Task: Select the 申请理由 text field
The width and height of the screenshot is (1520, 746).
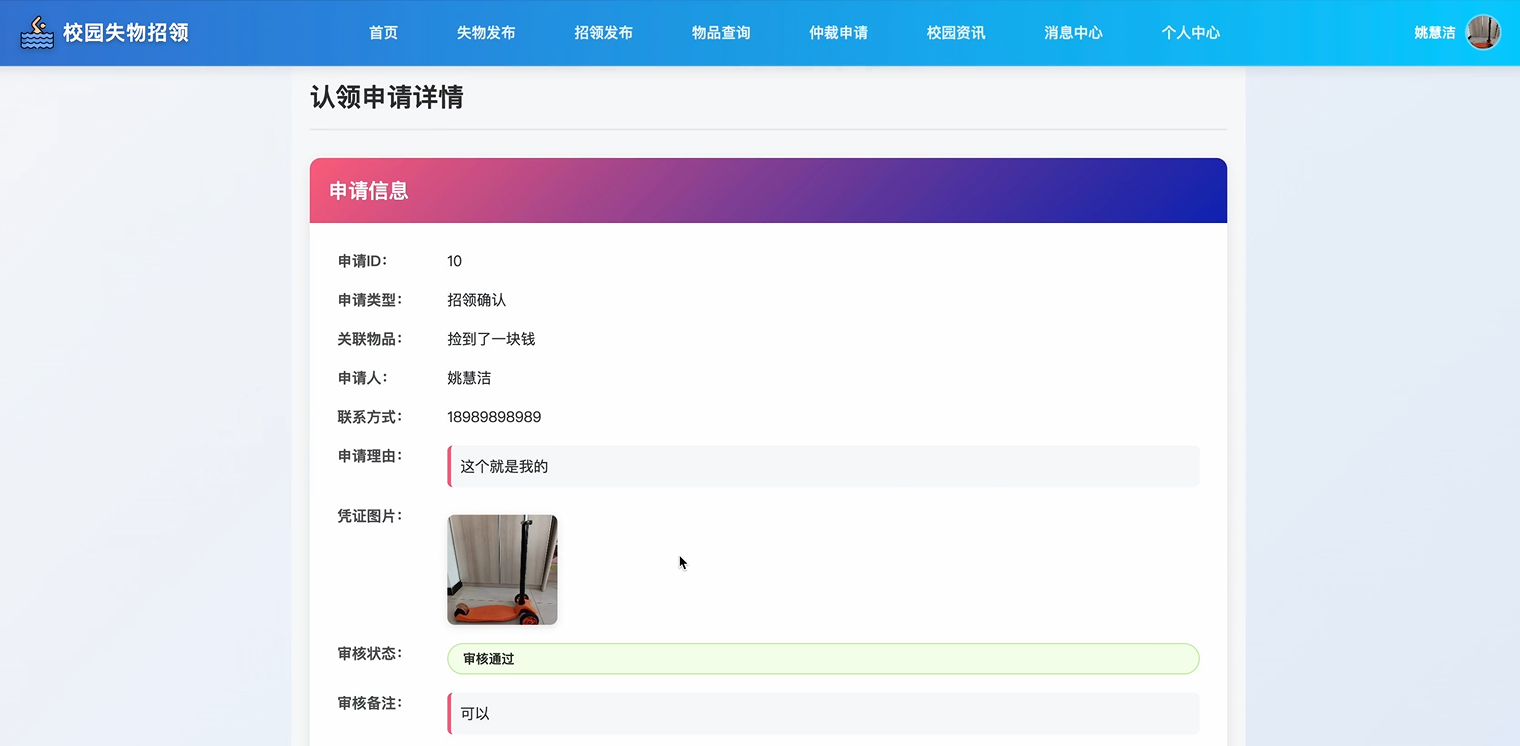Action: pyautogui.click(x=822, y=466)
